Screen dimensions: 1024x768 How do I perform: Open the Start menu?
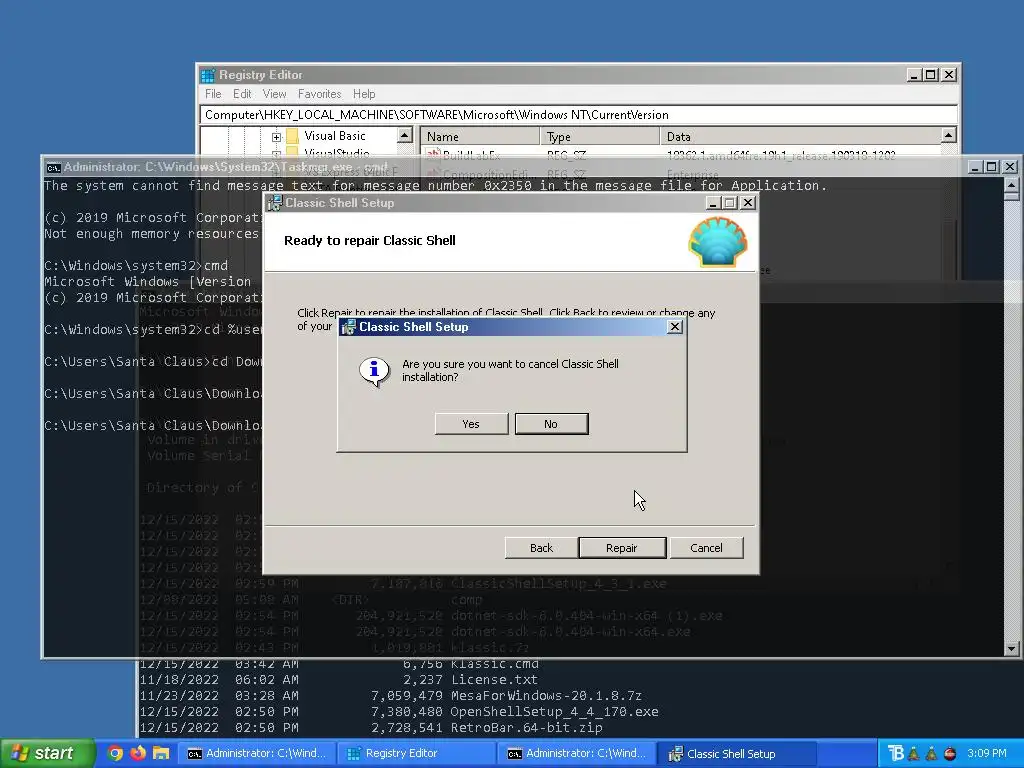46,753
